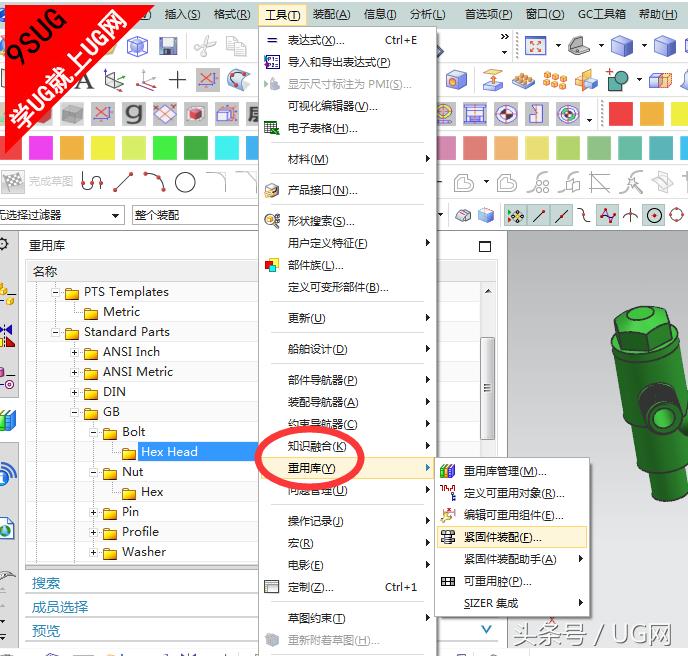688x656 pixels.
Task: Toggle snap end point option
Action: click(x=539, y=215)
